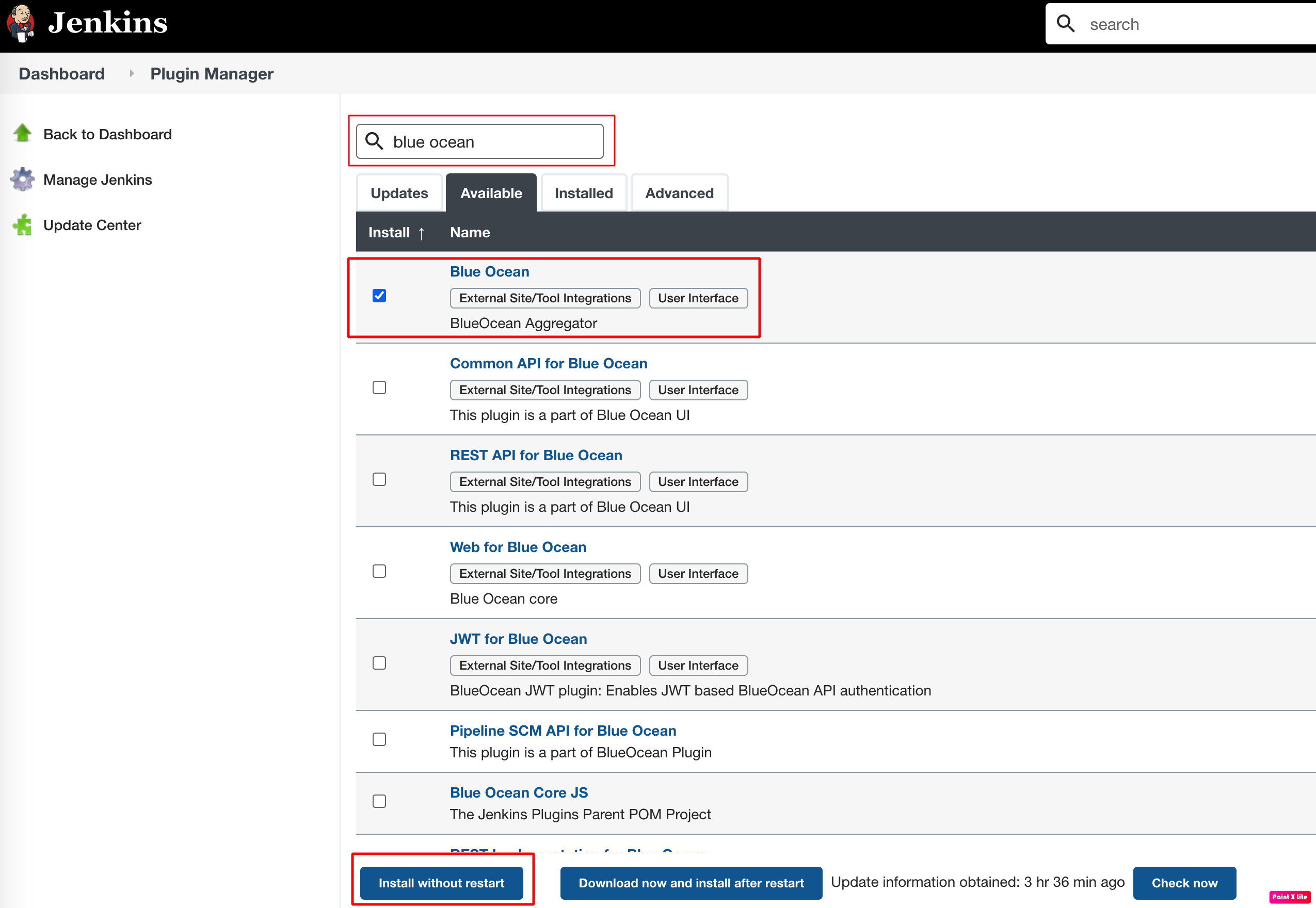Check Web for Blue Ocean checkbox
The image size is (1316, 908).
[x=379, y=571]
